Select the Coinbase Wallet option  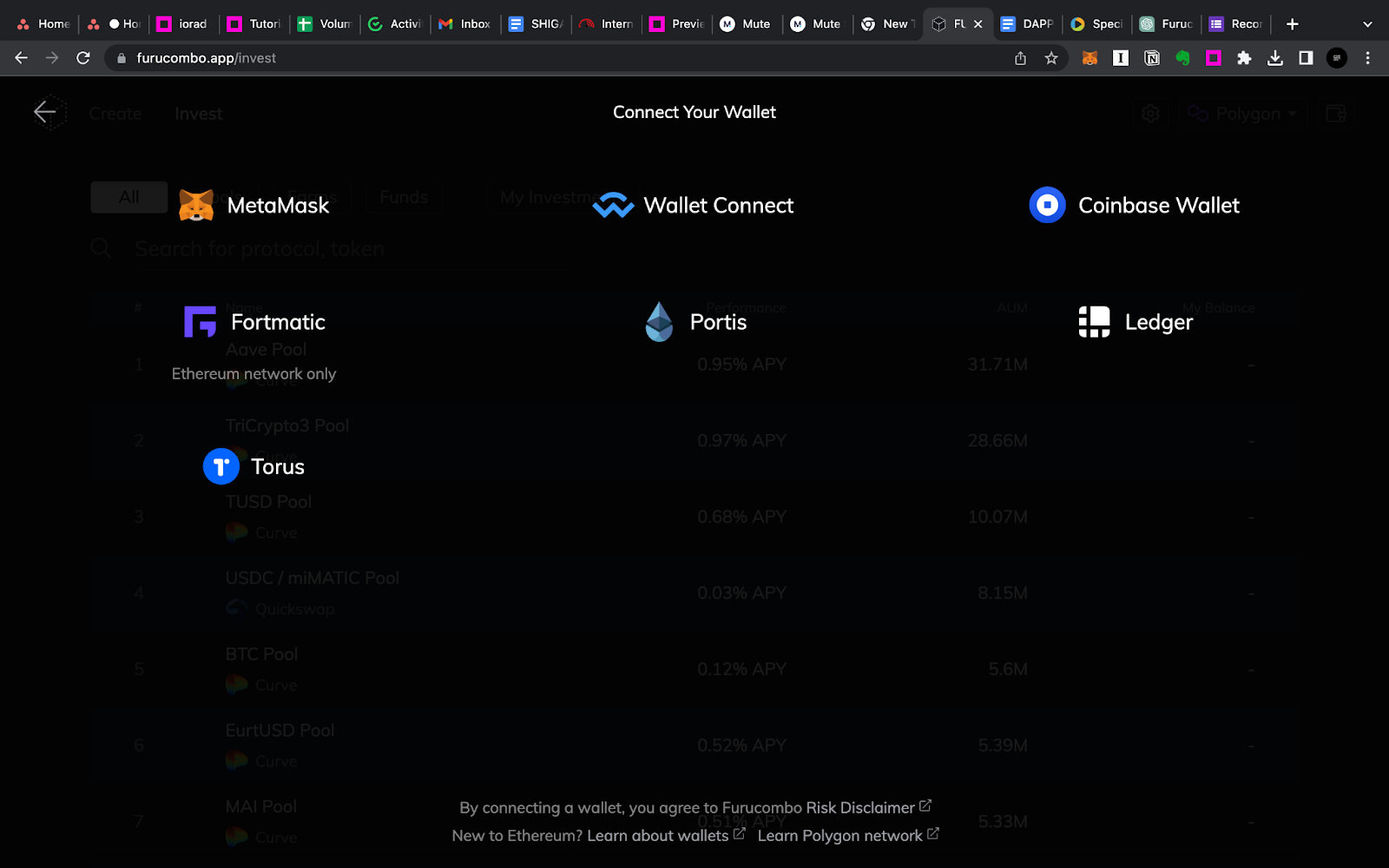coord(1134,206)
